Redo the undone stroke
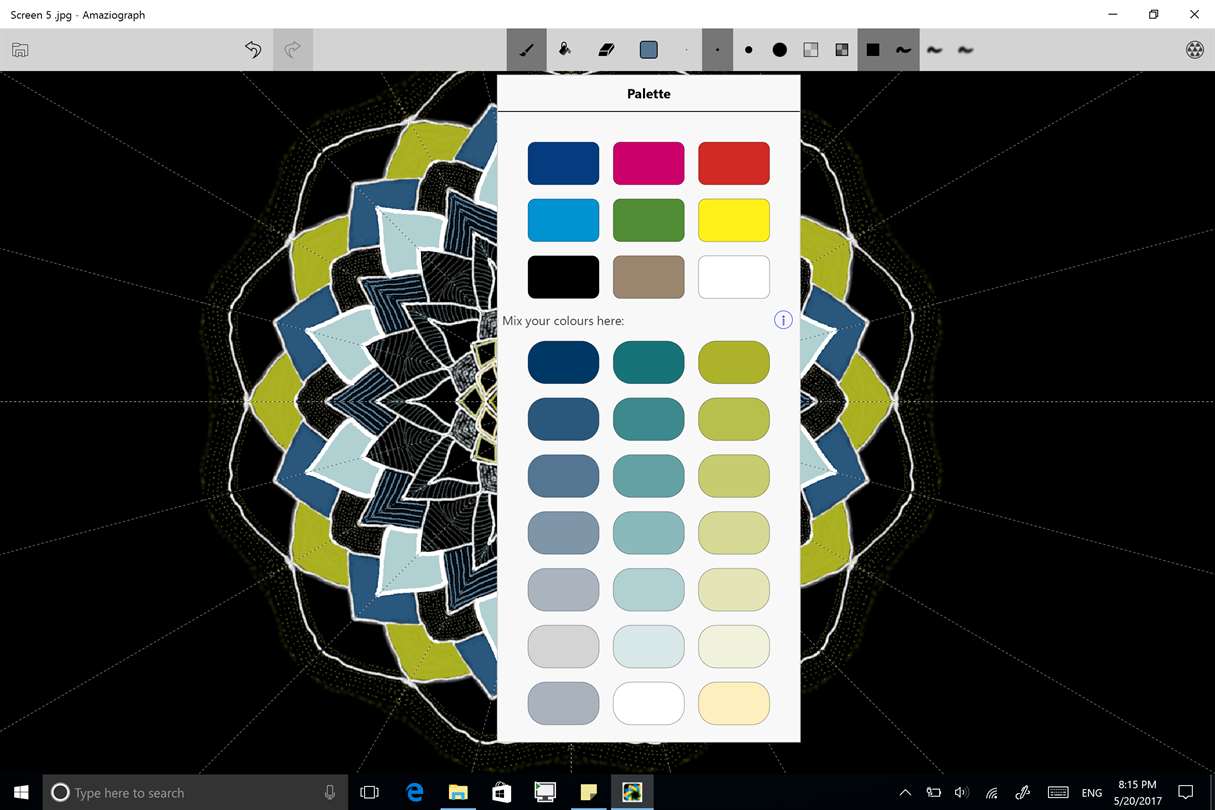This screenshot has width=1215, height=810. [x=293, y=50]
